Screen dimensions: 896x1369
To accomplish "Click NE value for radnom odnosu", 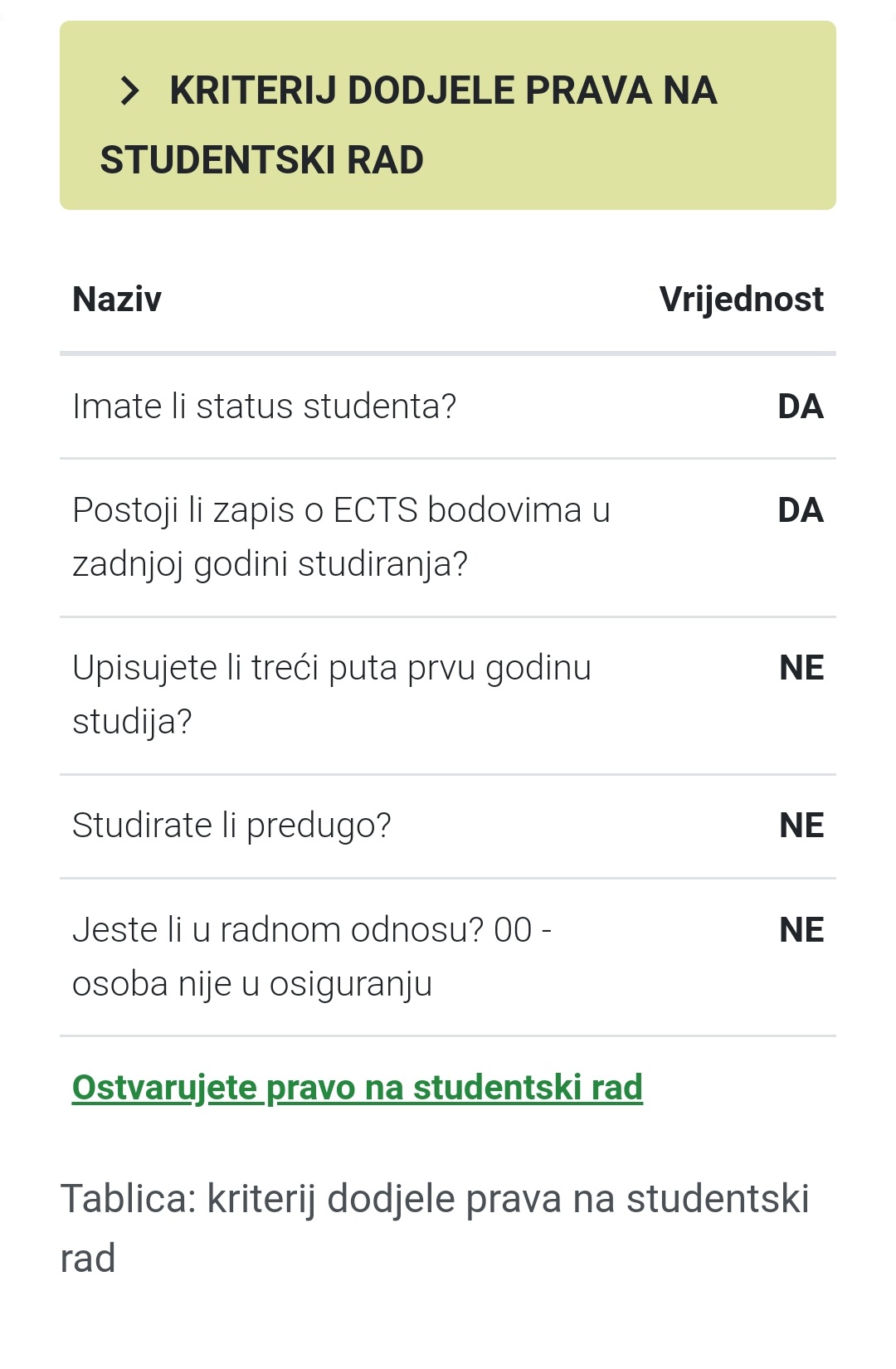I will tap(801, 930).
